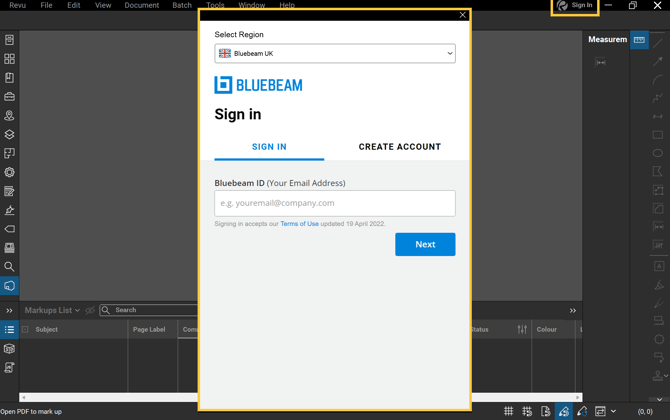Image resolution: width=670 pixels, height=420 pixels.
Task: Open the tag-shaped Links panel icon
Action: [x=9, y=229]
